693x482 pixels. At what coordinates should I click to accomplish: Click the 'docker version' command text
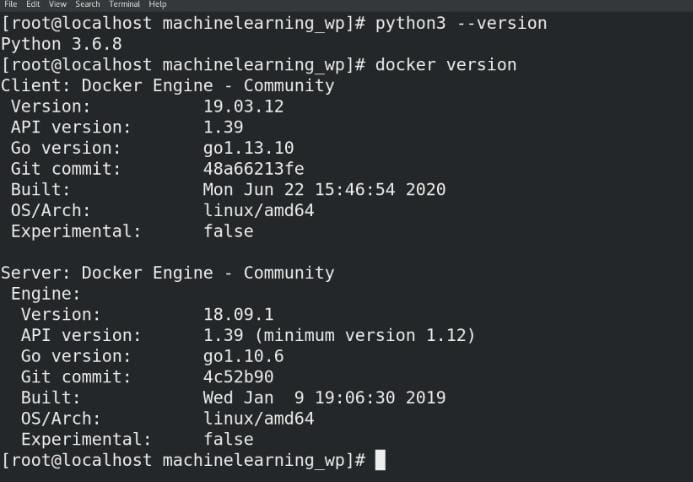coord(446,65)
